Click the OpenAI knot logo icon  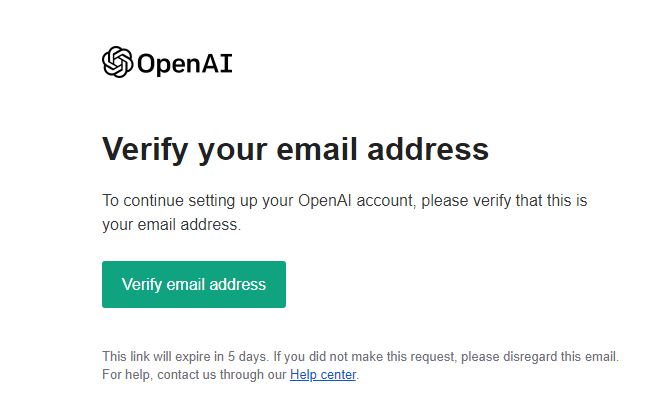(117, 63)
